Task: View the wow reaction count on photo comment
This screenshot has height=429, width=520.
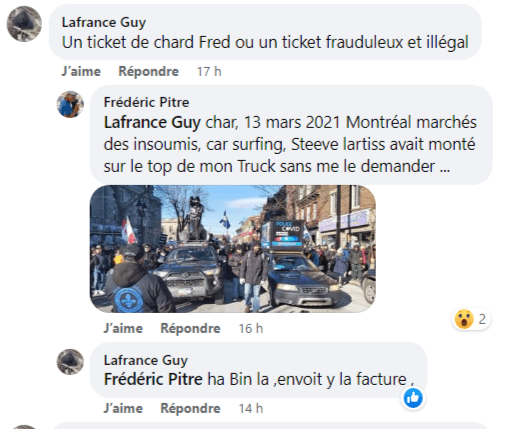Action: click(471, 319)
